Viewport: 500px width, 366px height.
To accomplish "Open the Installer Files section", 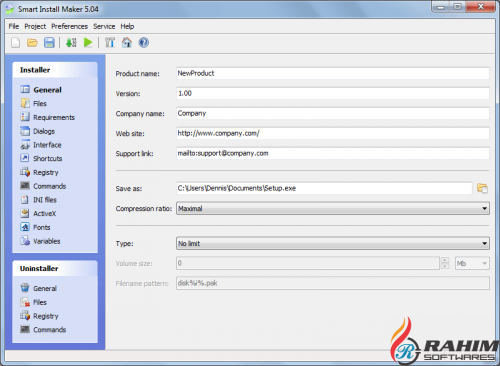I will 33,104.
